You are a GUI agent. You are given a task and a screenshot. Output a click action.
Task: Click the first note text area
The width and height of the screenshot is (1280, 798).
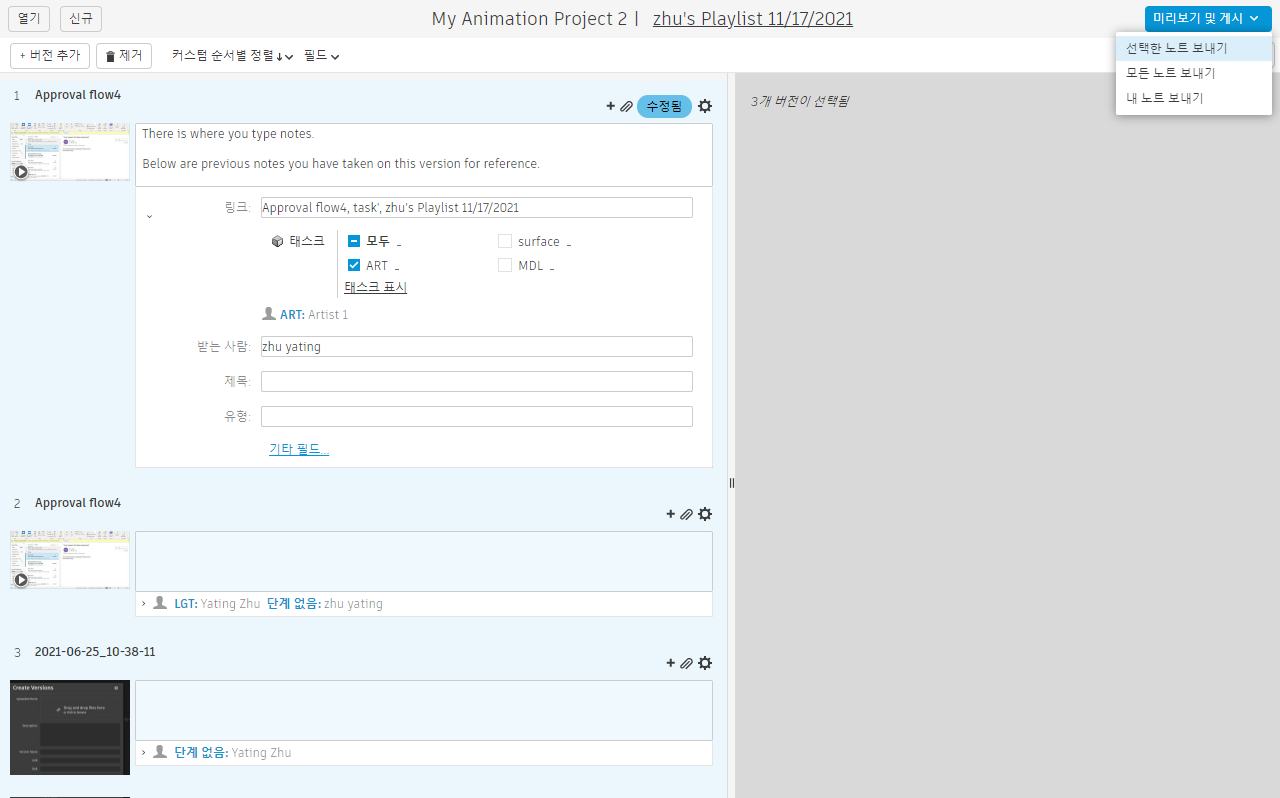click(x=424, y=155)
